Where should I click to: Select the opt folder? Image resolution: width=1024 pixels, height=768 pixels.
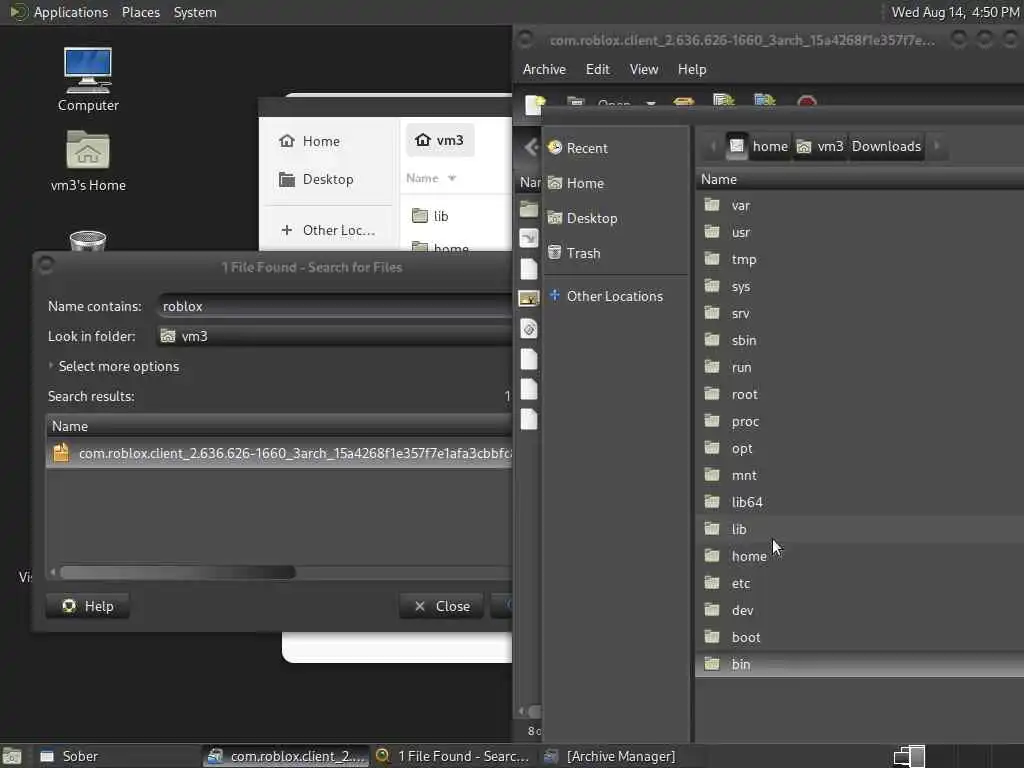pyautogui.click(x=859, y=448)
